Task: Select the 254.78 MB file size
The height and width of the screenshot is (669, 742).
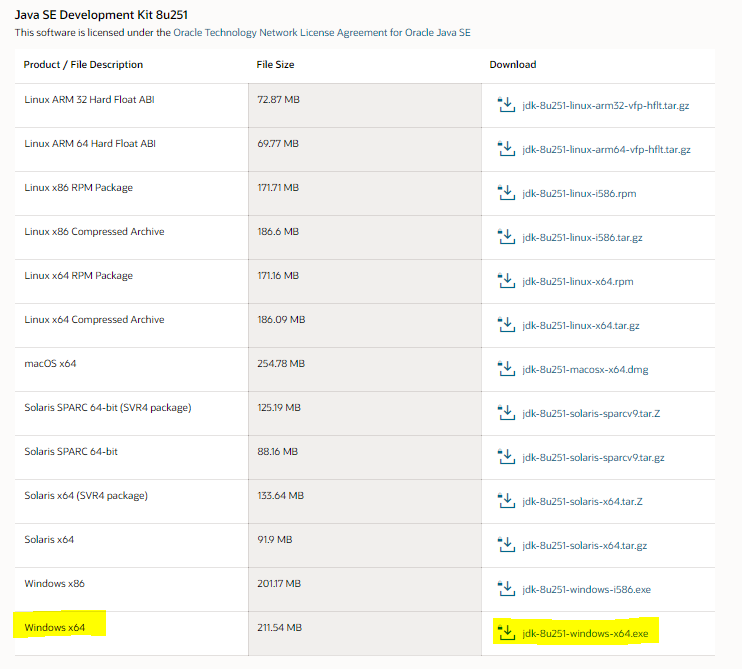Action: (281, 363)
